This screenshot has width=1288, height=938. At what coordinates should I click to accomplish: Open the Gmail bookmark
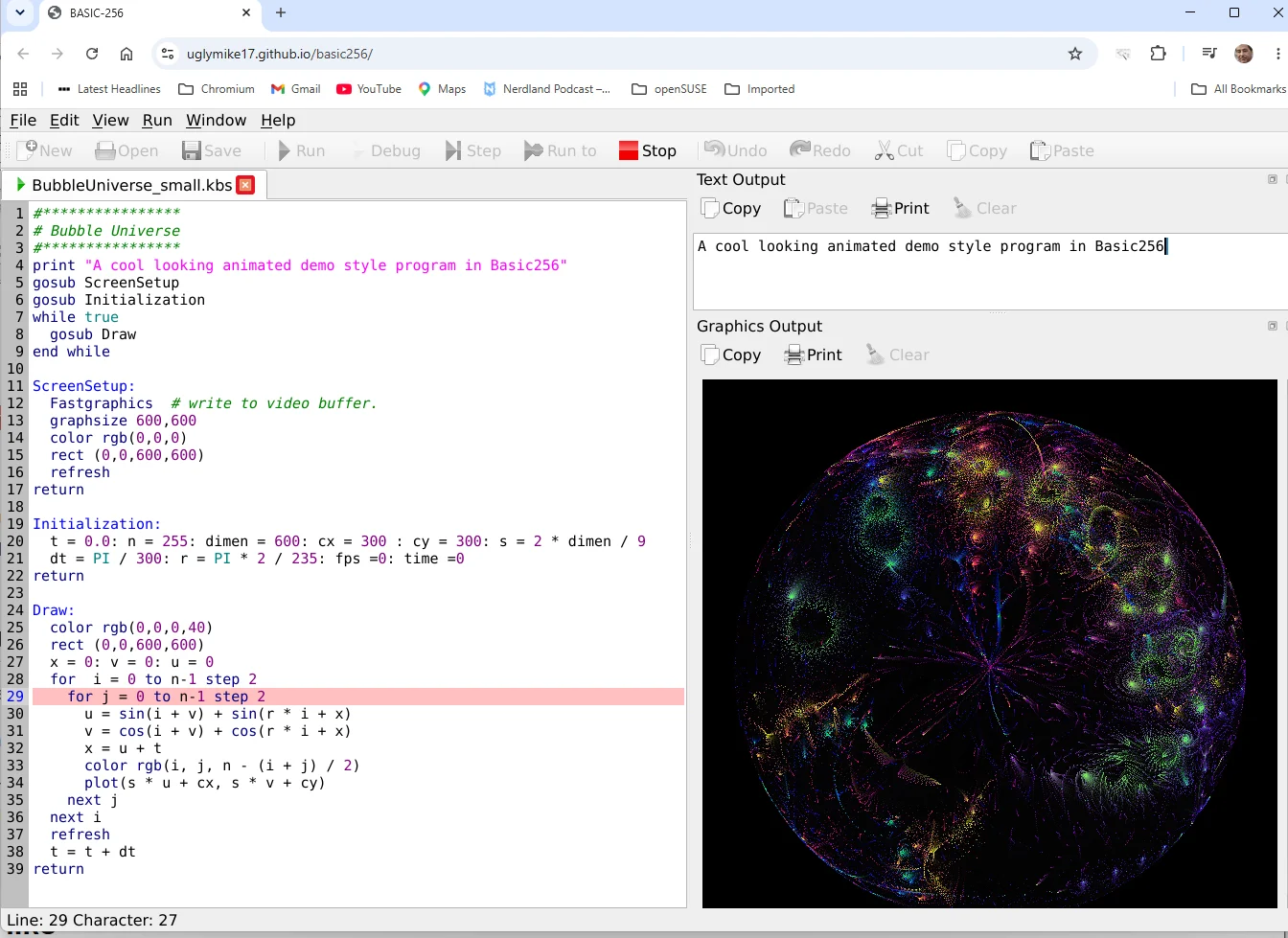coord(295,89)
